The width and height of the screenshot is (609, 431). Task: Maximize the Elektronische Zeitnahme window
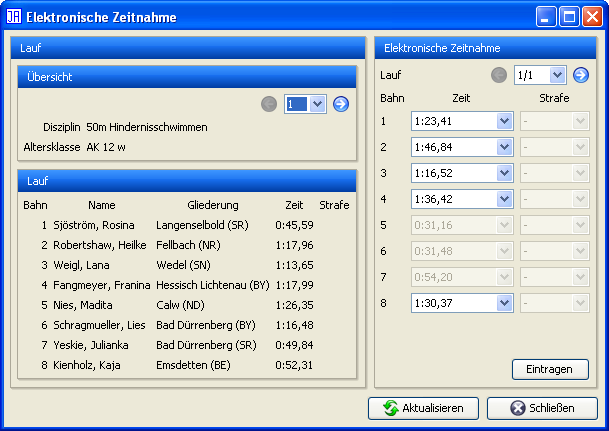[x=569, y=17]
